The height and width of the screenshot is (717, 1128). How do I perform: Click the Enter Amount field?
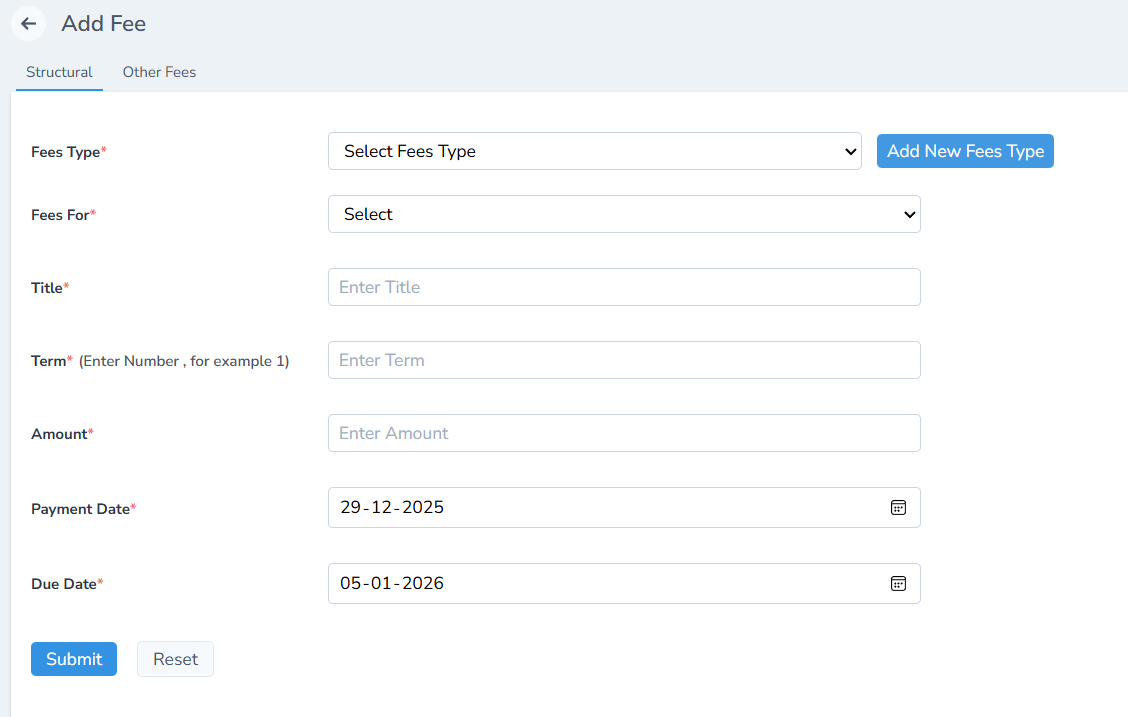click(x=624, y=433)
